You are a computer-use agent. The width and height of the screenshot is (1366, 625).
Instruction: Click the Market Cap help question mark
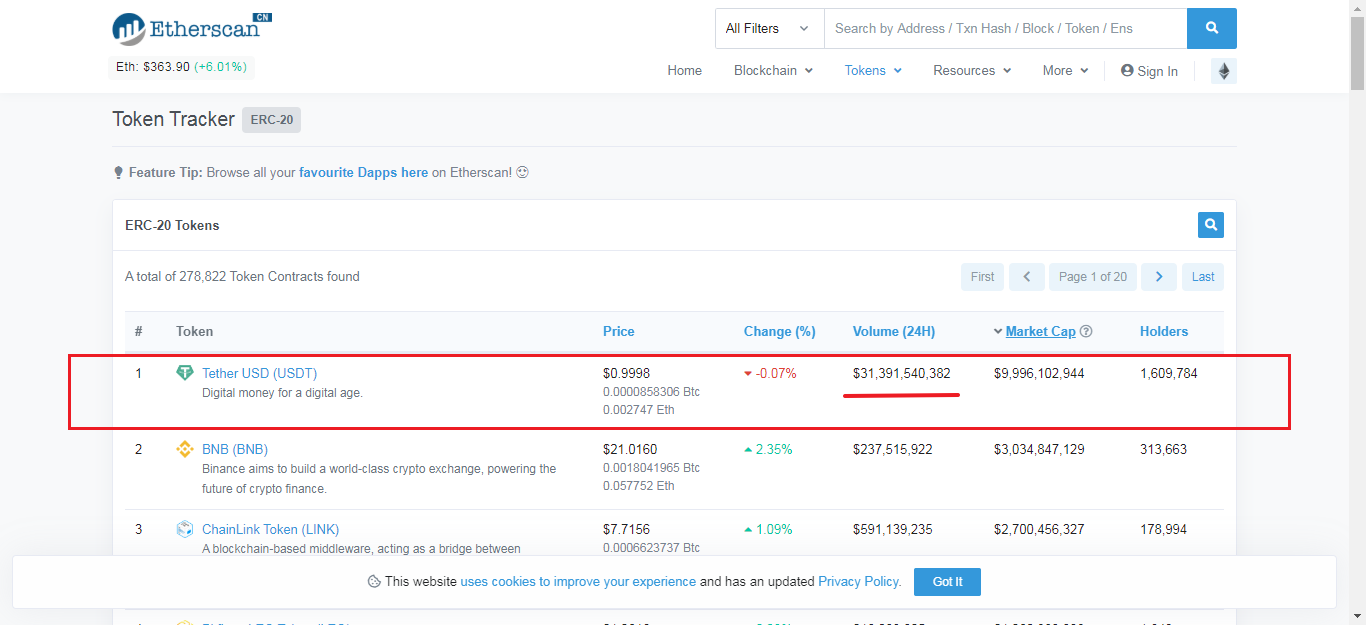pyautogui.click(x=1086, y=331)
